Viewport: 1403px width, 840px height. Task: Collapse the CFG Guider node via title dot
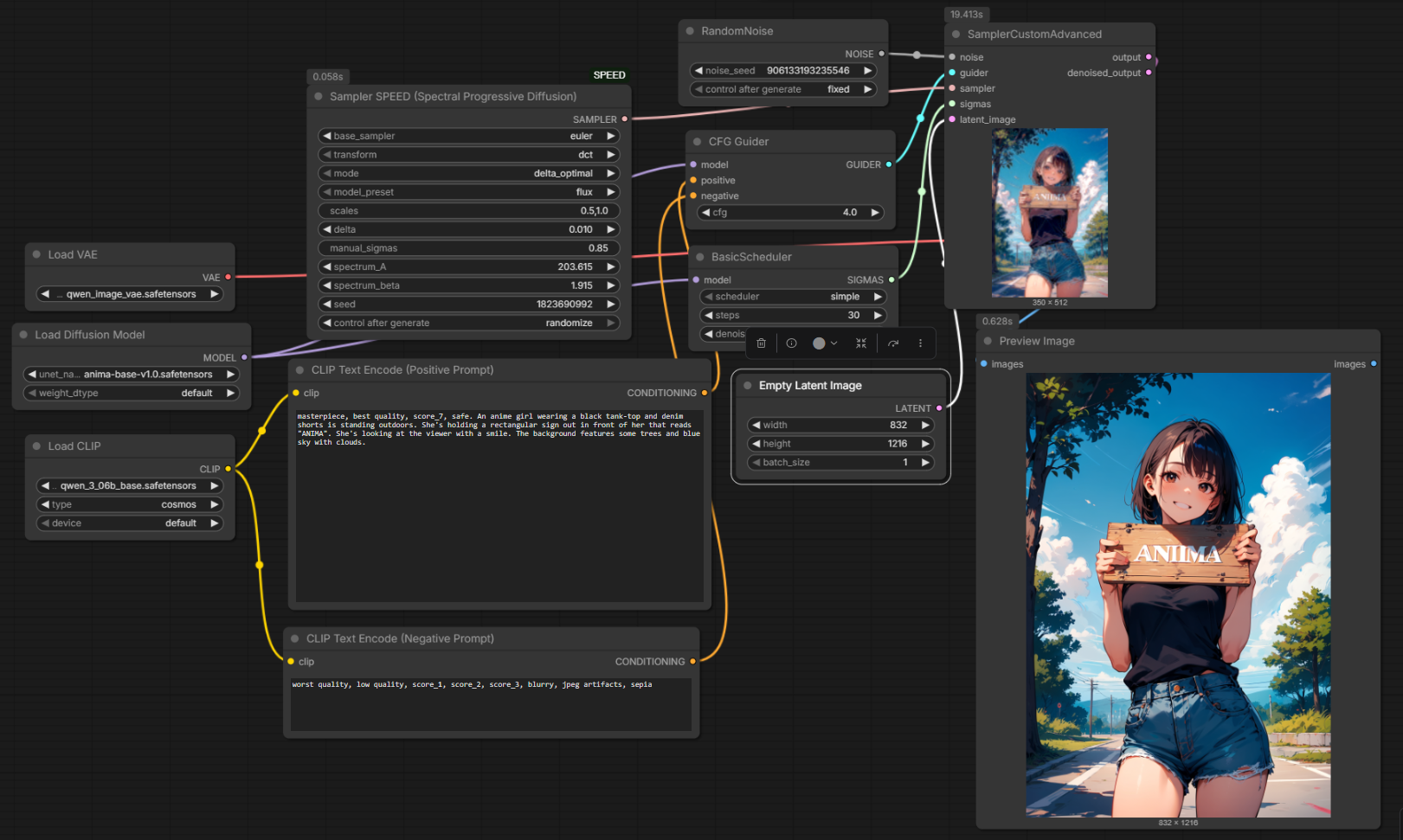698,141
